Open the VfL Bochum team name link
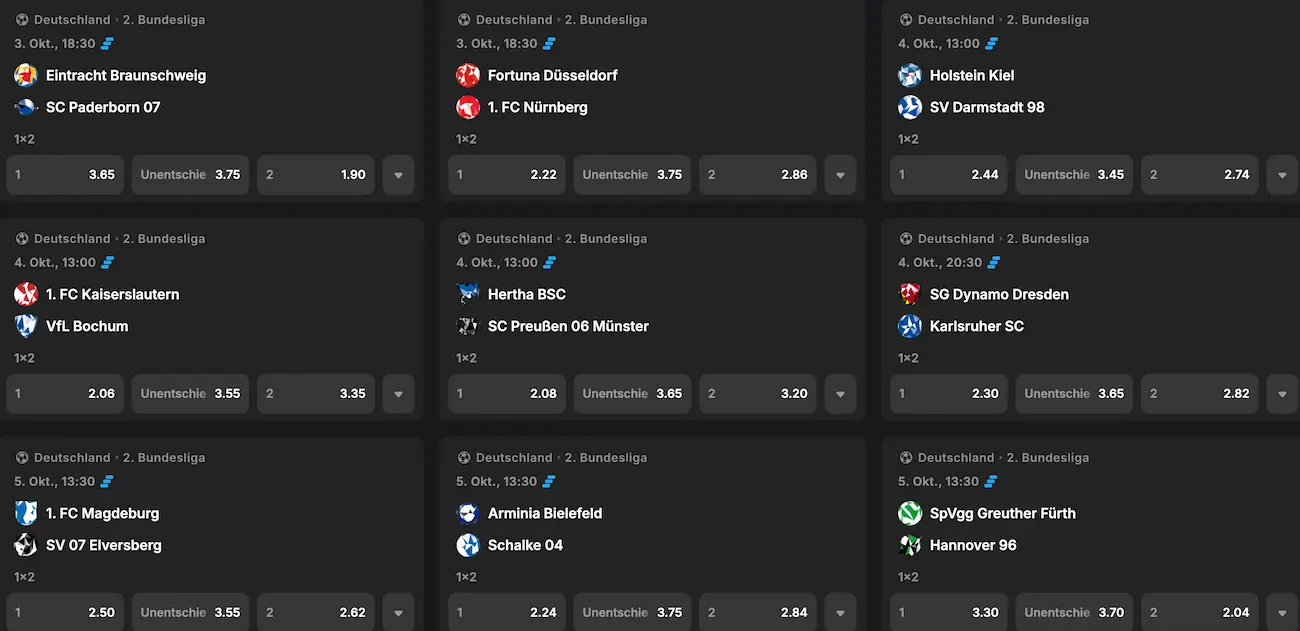 pos(87,326)
